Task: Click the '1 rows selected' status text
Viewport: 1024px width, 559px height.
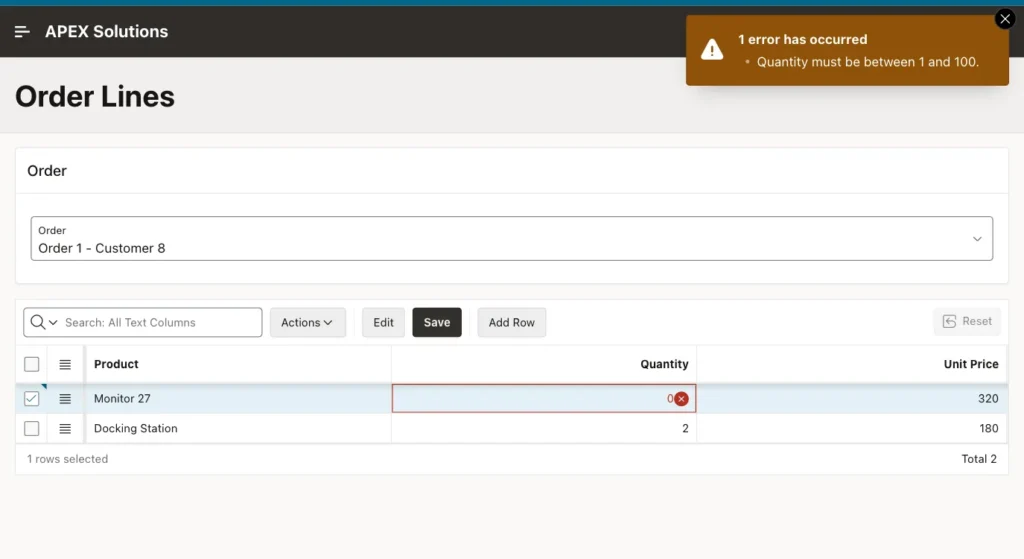Action: [x=67, y=459]
